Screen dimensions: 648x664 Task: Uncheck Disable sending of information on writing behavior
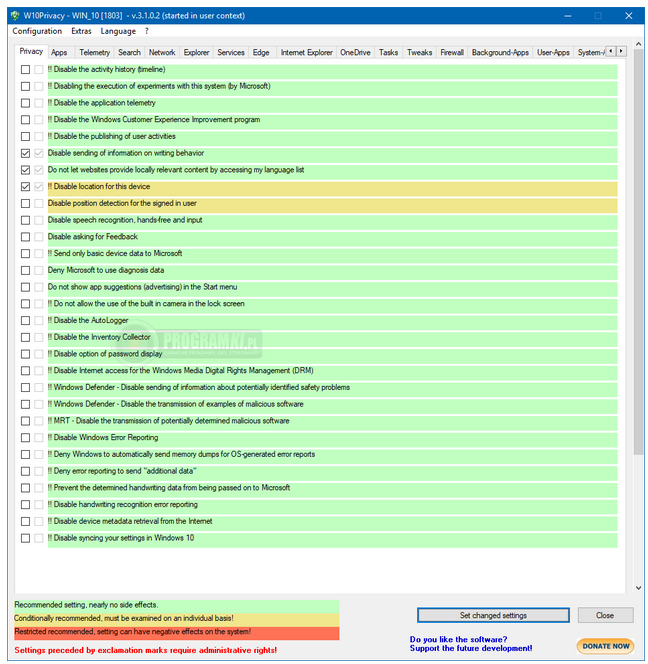(25, 153)
